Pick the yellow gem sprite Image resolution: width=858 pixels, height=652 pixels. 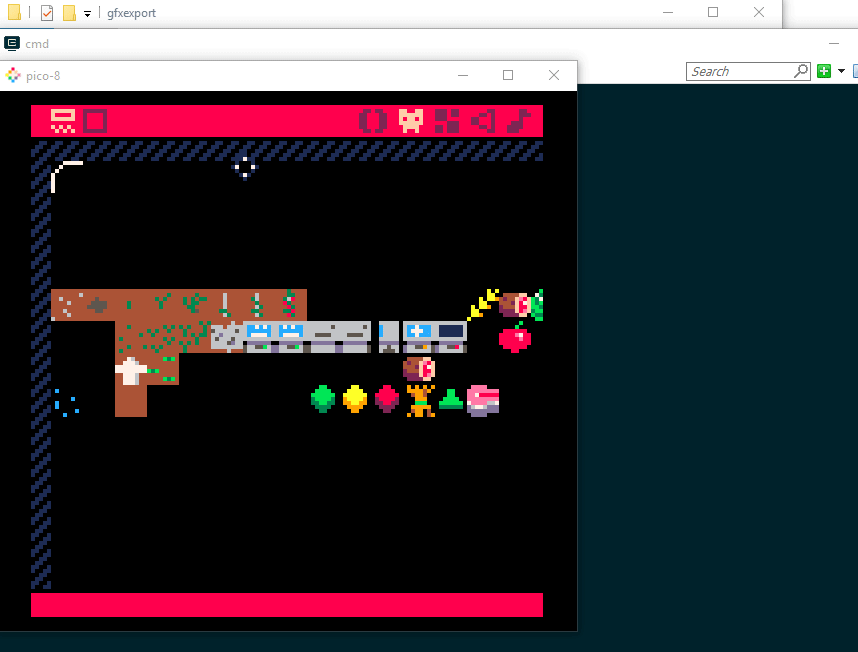point(355,399)
